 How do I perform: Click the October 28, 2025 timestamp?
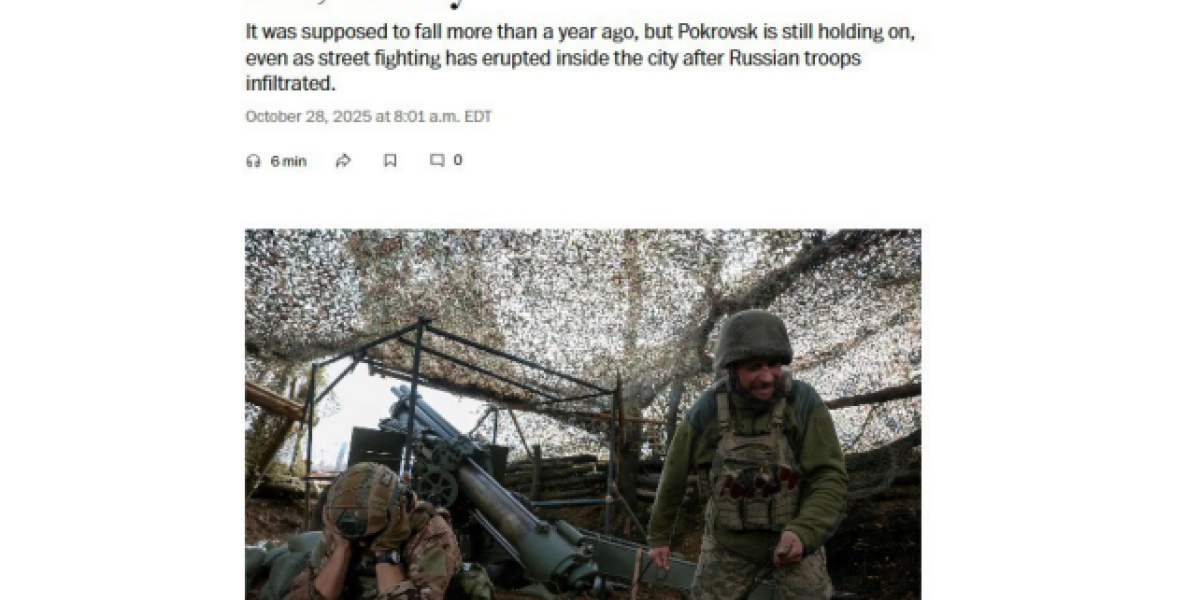click(x=368, y=117)
